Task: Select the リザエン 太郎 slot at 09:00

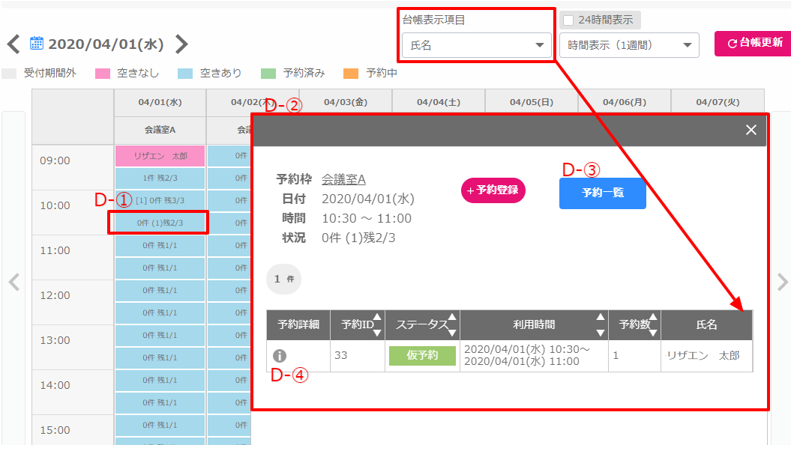Action: point(160,156)
